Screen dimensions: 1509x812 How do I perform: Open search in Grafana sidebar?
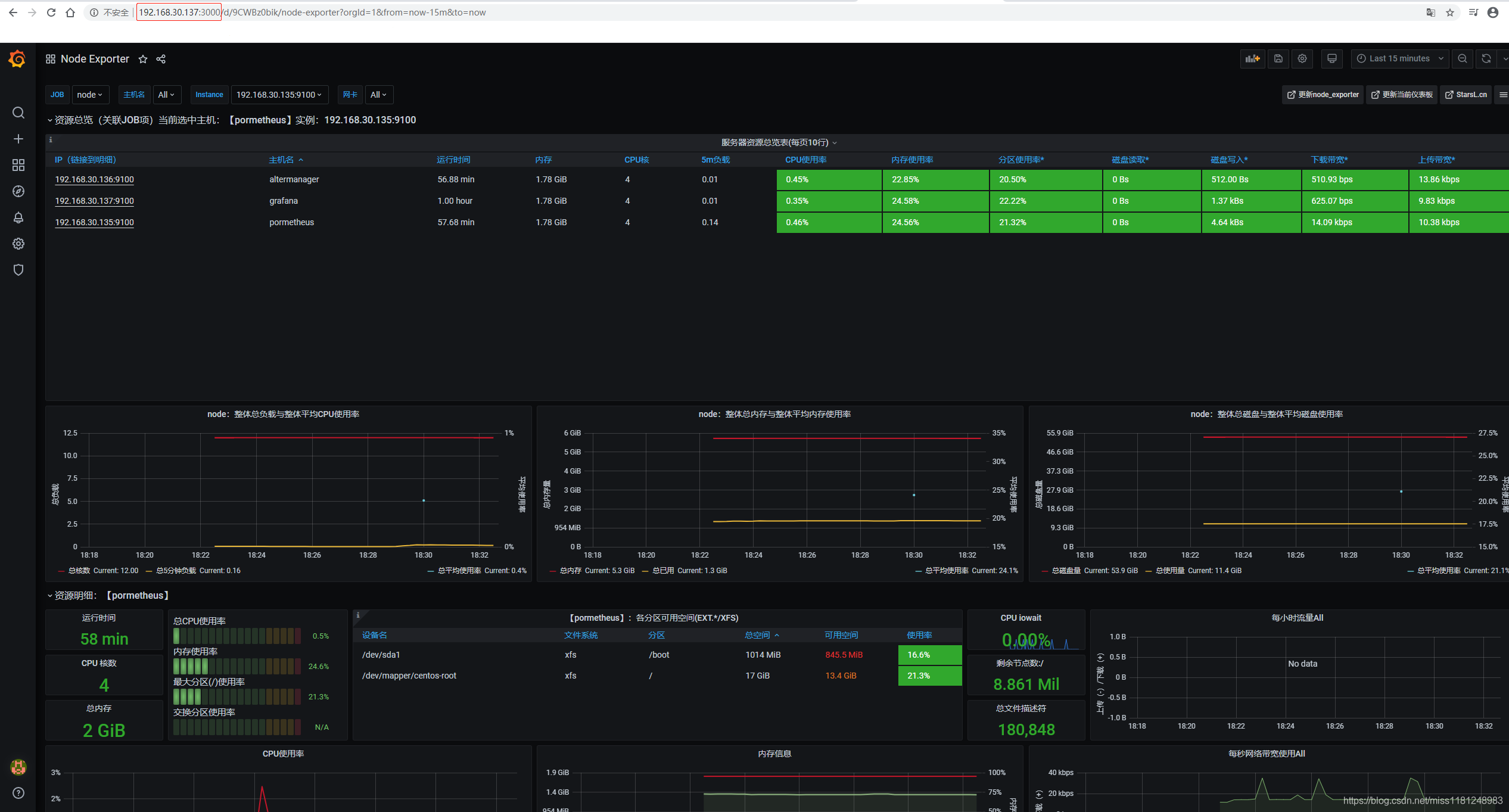pos(18,113)
